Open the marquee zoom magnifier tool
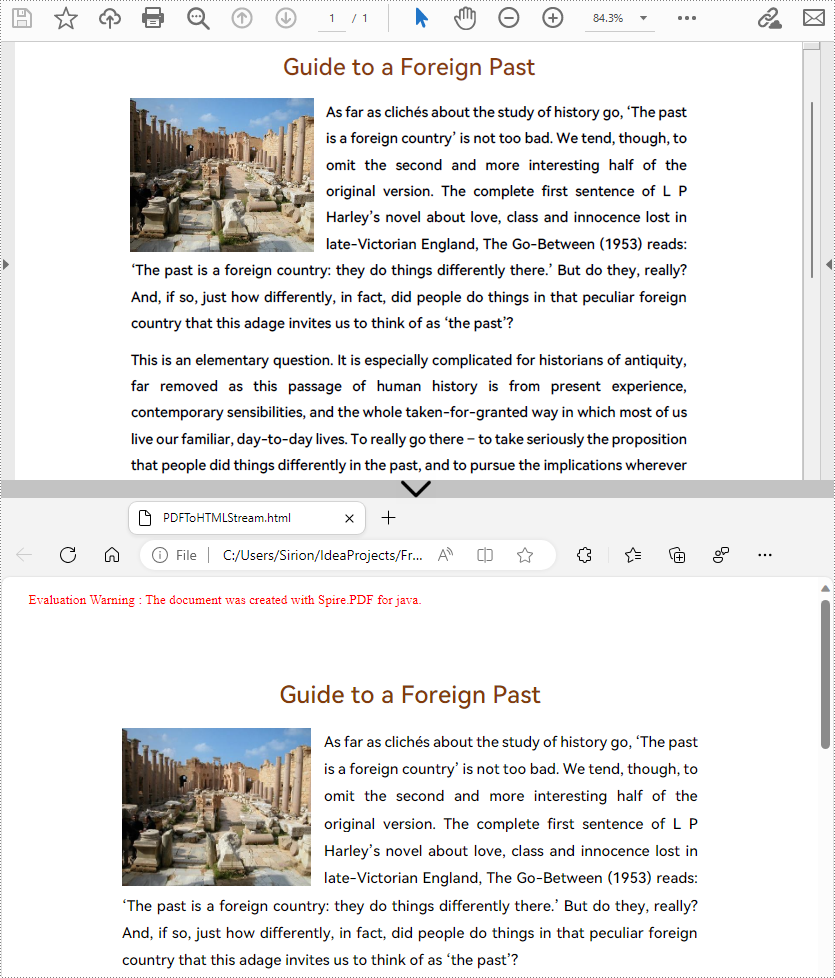The width and height of the screenshot is (835, 978). click(x=197, y=17)
